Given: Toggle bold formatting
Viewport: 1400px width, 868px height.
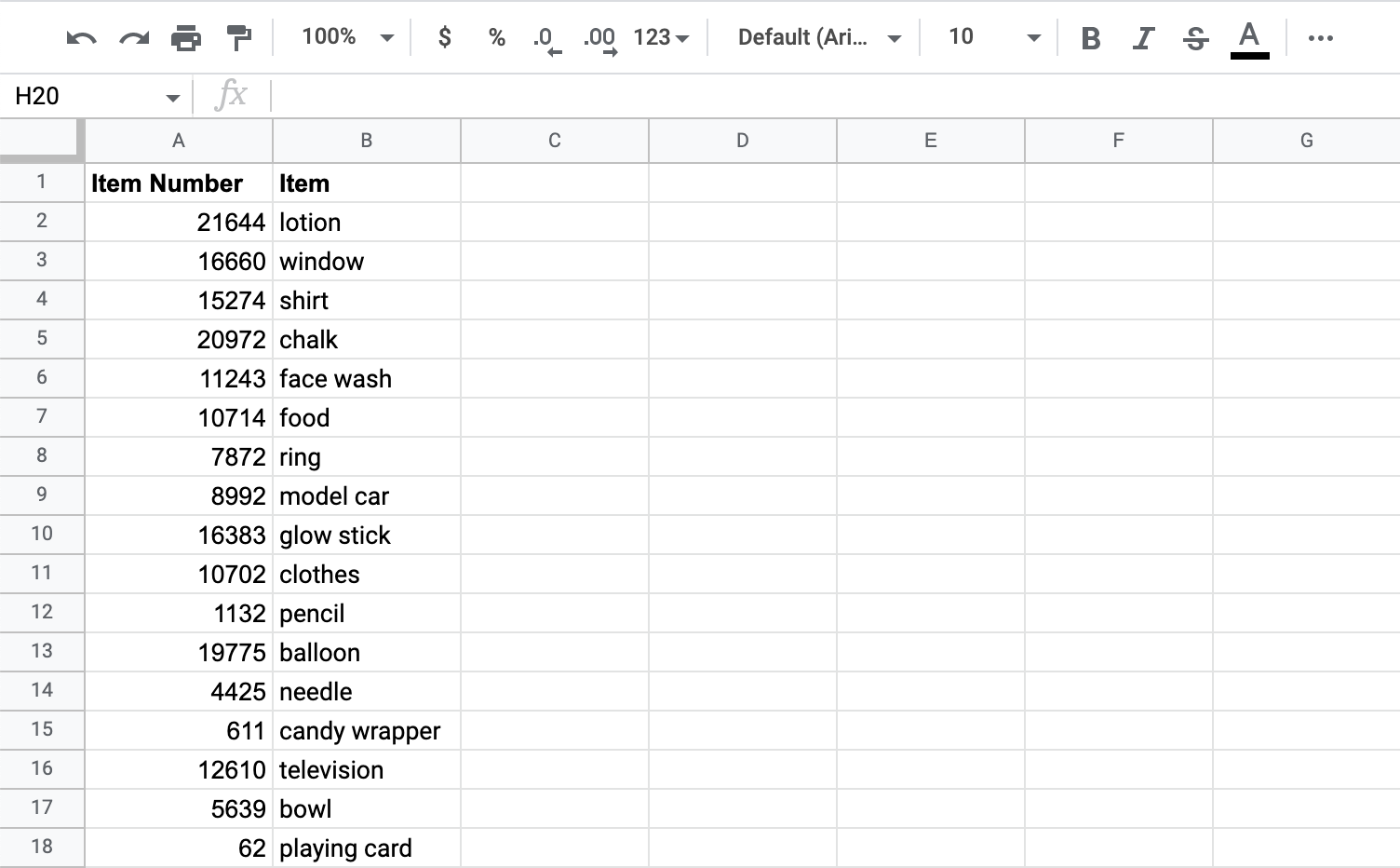Looking at the screenshot, I should point(1091,38).
